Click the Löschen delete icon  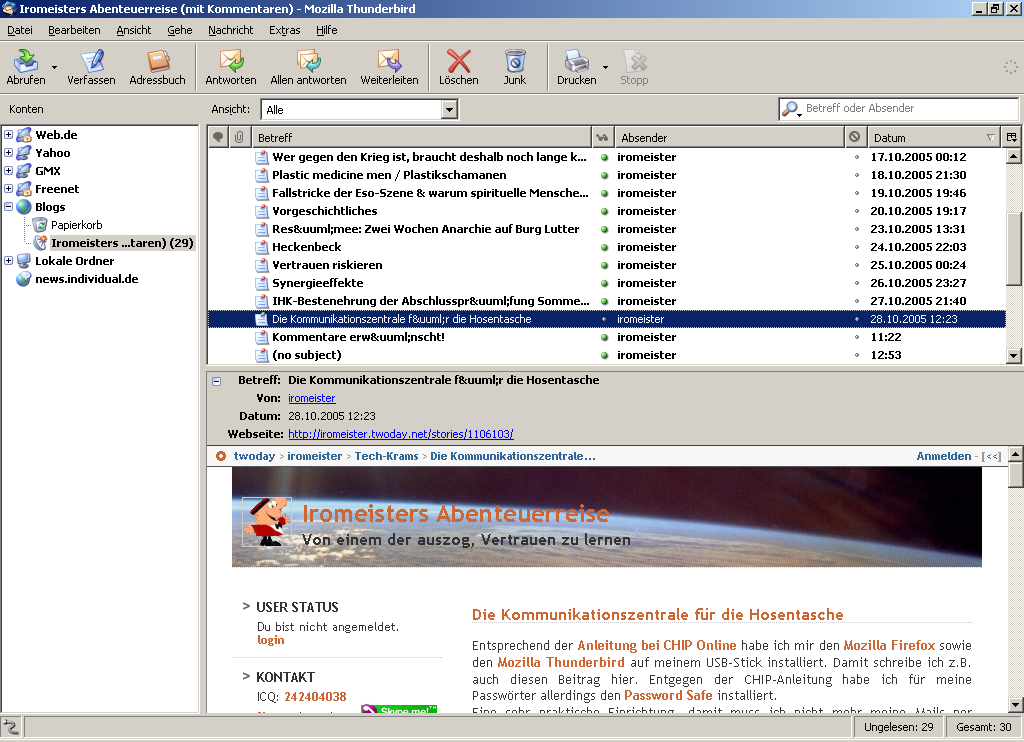[x=458, y=61]
